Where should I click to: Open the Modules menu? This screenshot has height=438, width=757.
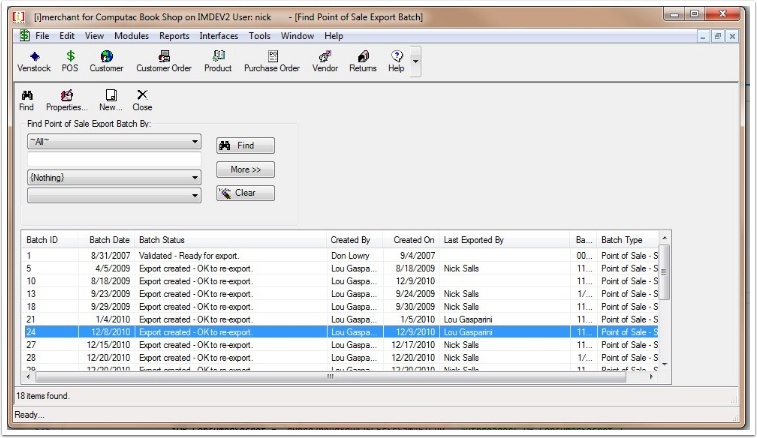click(131, 36)
